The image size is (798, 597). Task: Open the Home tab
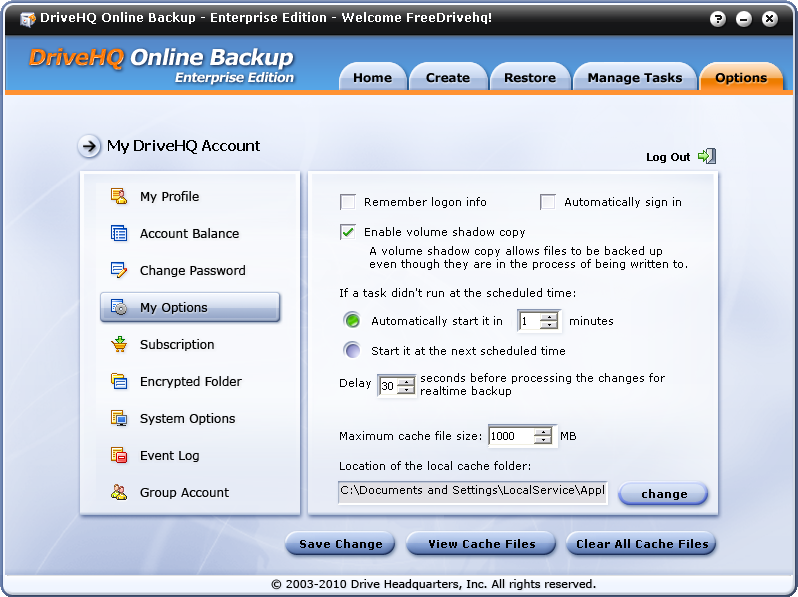click(x=373, y=77)
